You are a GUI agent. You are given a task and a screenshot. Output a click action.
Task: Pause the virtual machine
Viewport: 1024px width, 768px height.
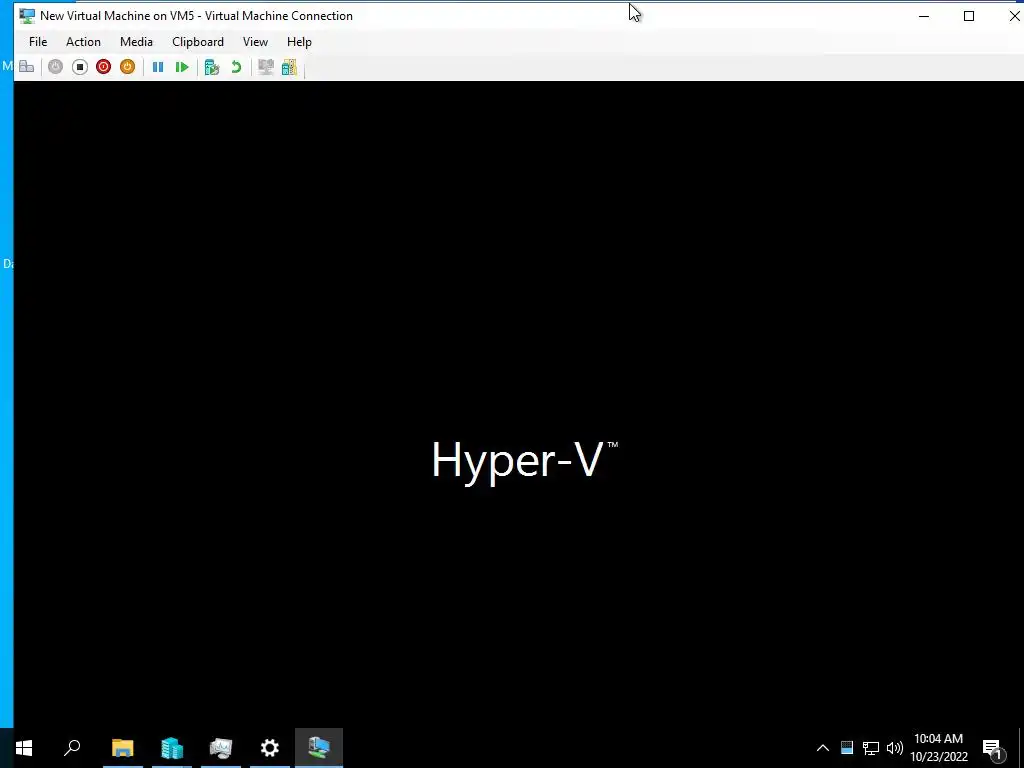tap(157, 67)
